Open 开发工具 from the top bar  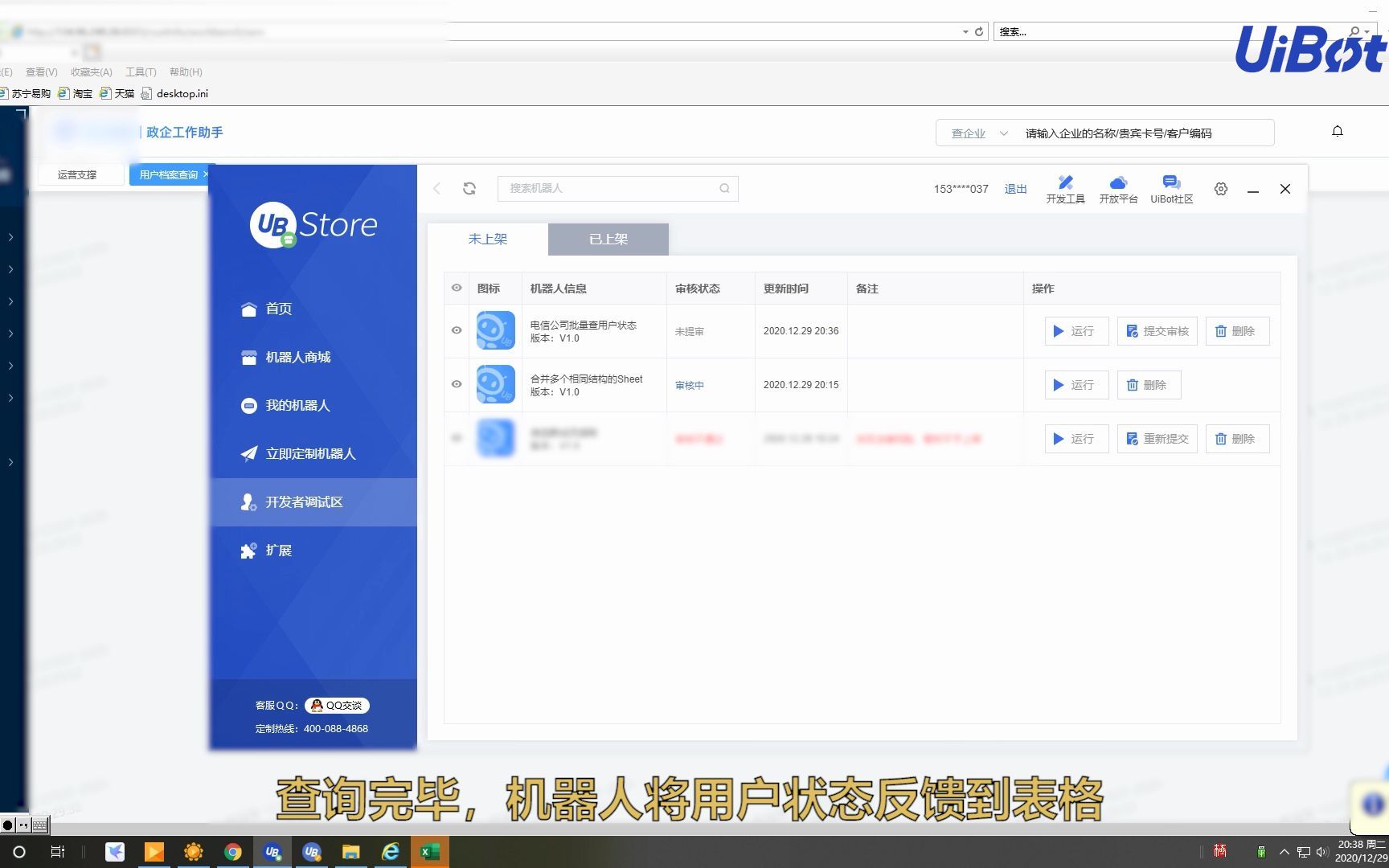(1065, 190)
